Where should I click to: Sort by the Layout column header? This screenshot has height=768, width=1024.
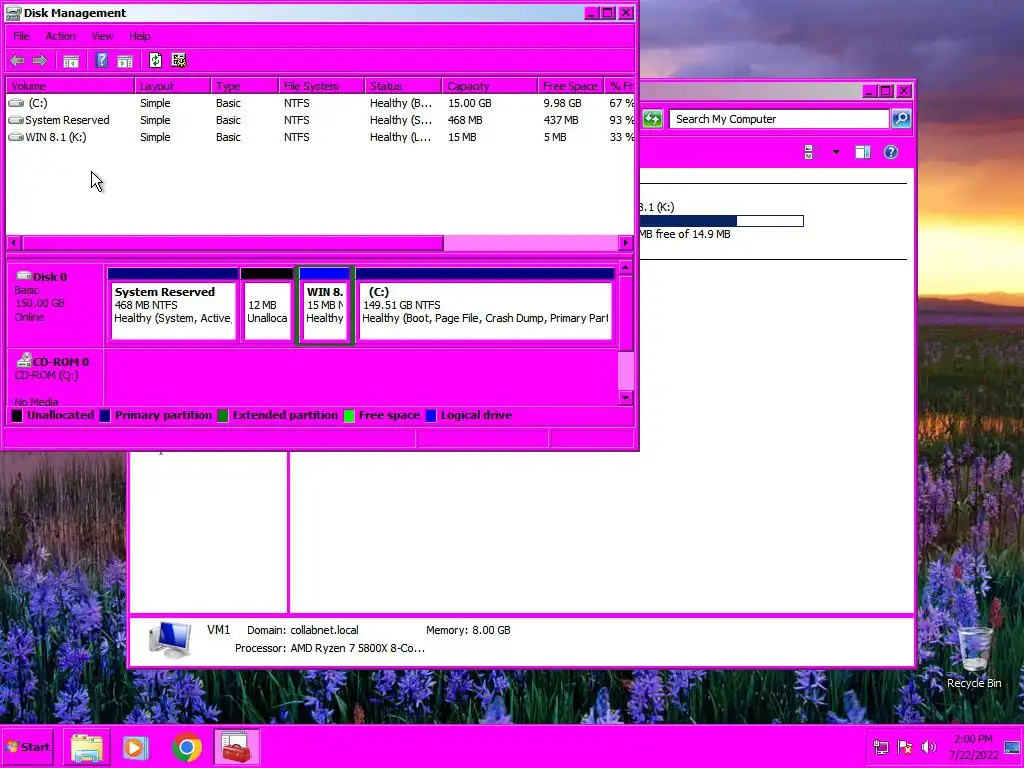(x=172, y=86)
